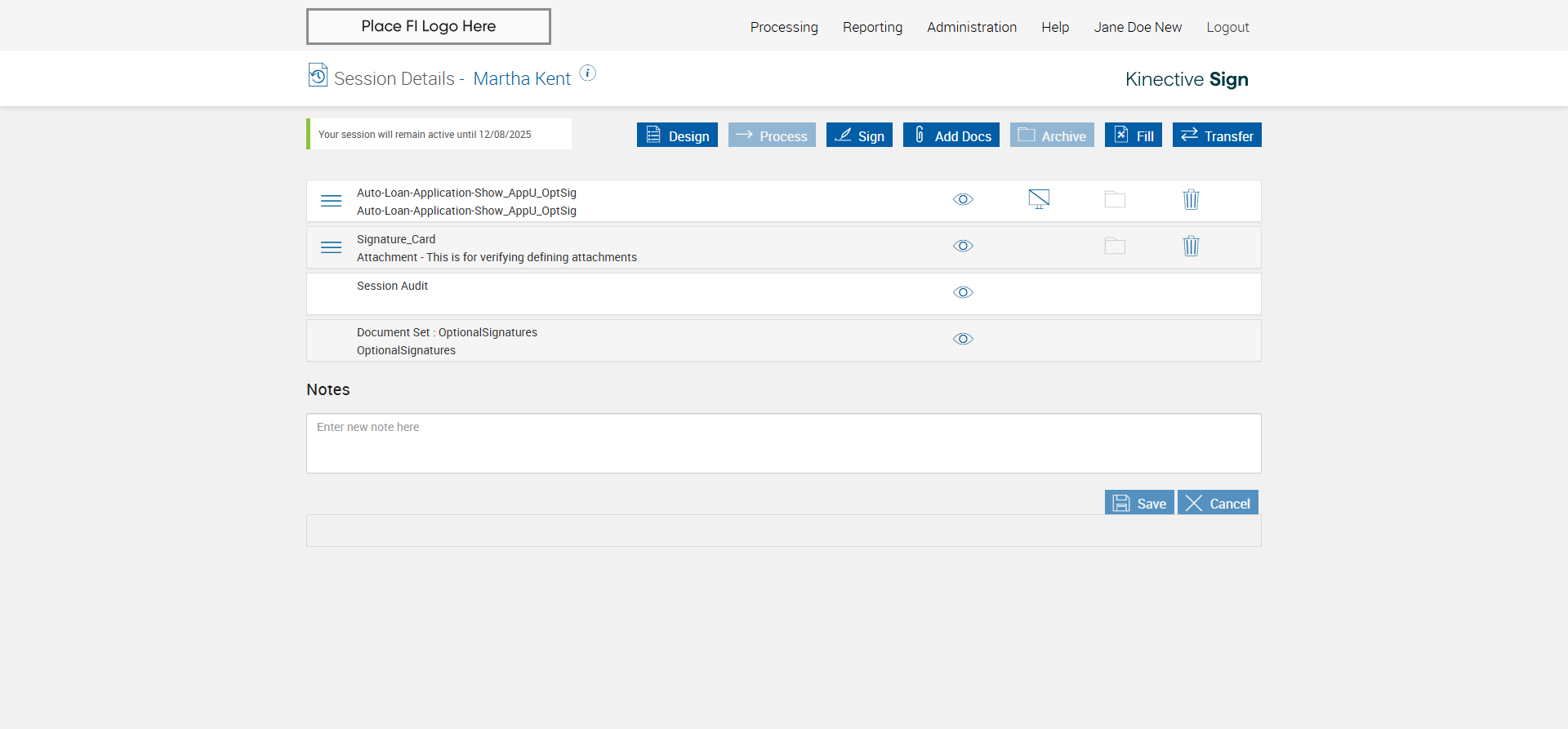Click the folder icon in Auto-Loan-Application row

[1115, 199]
